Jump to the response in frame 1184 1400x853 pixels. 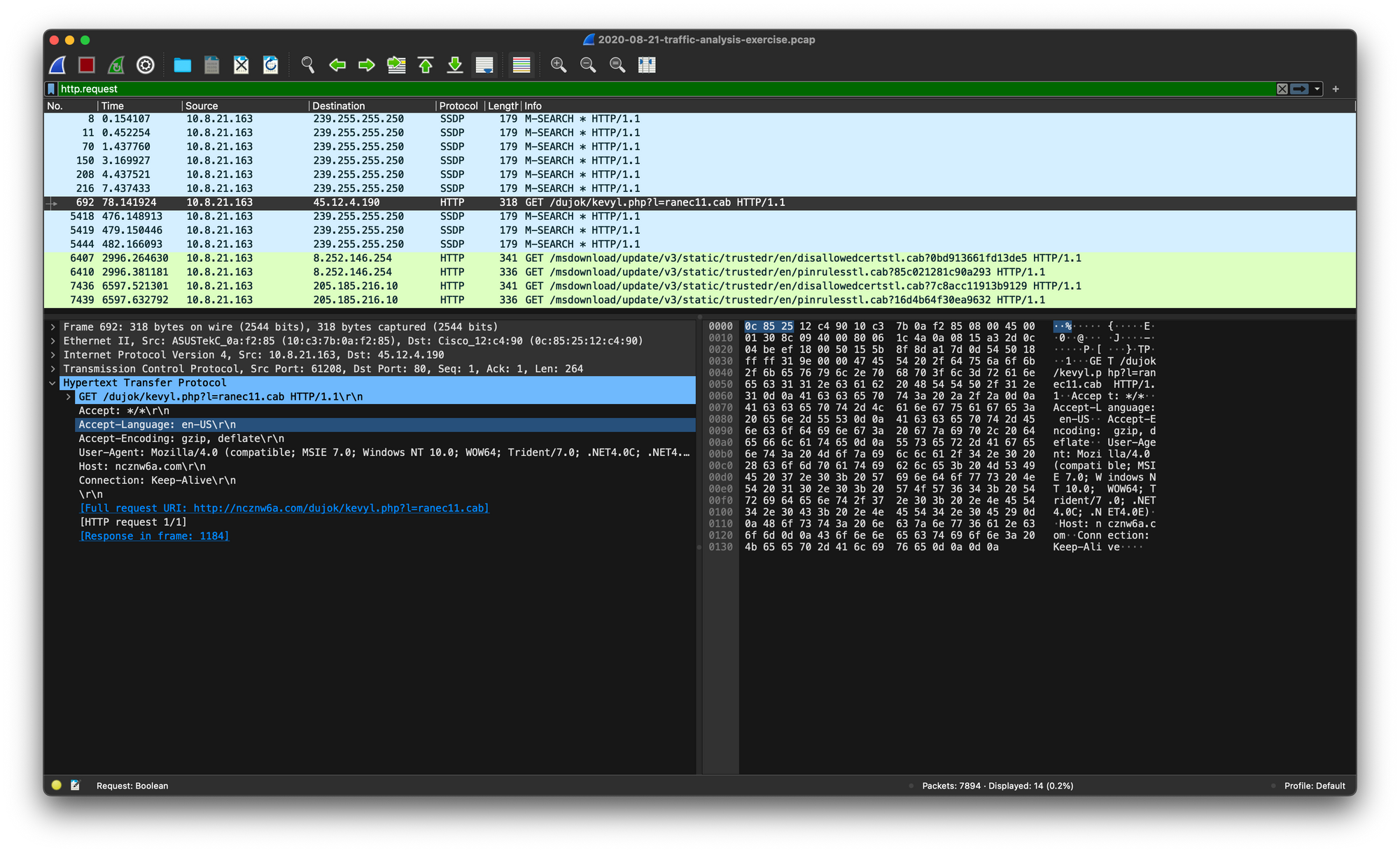154,536
